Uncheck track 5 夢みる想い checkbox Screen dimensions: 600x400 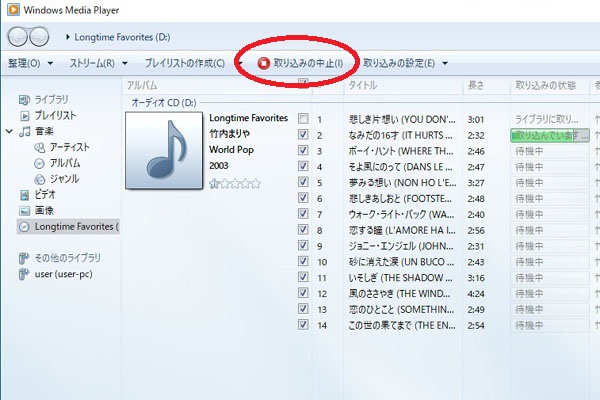pyautogui.click(x=303, y=183)
